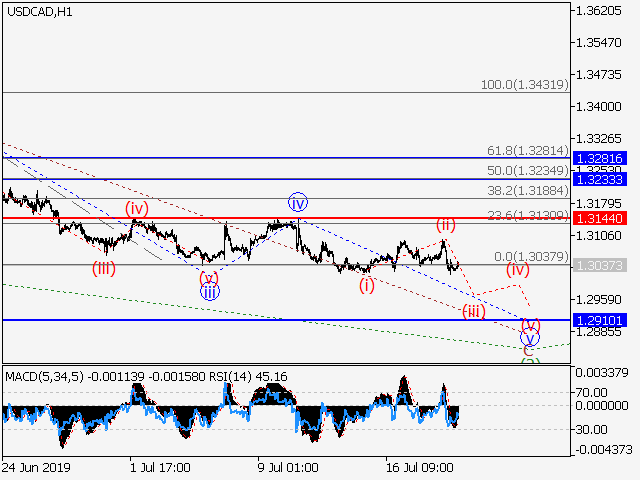Click the 1.31060 price axis value
The image size is (640, 480).
point(598,236)
